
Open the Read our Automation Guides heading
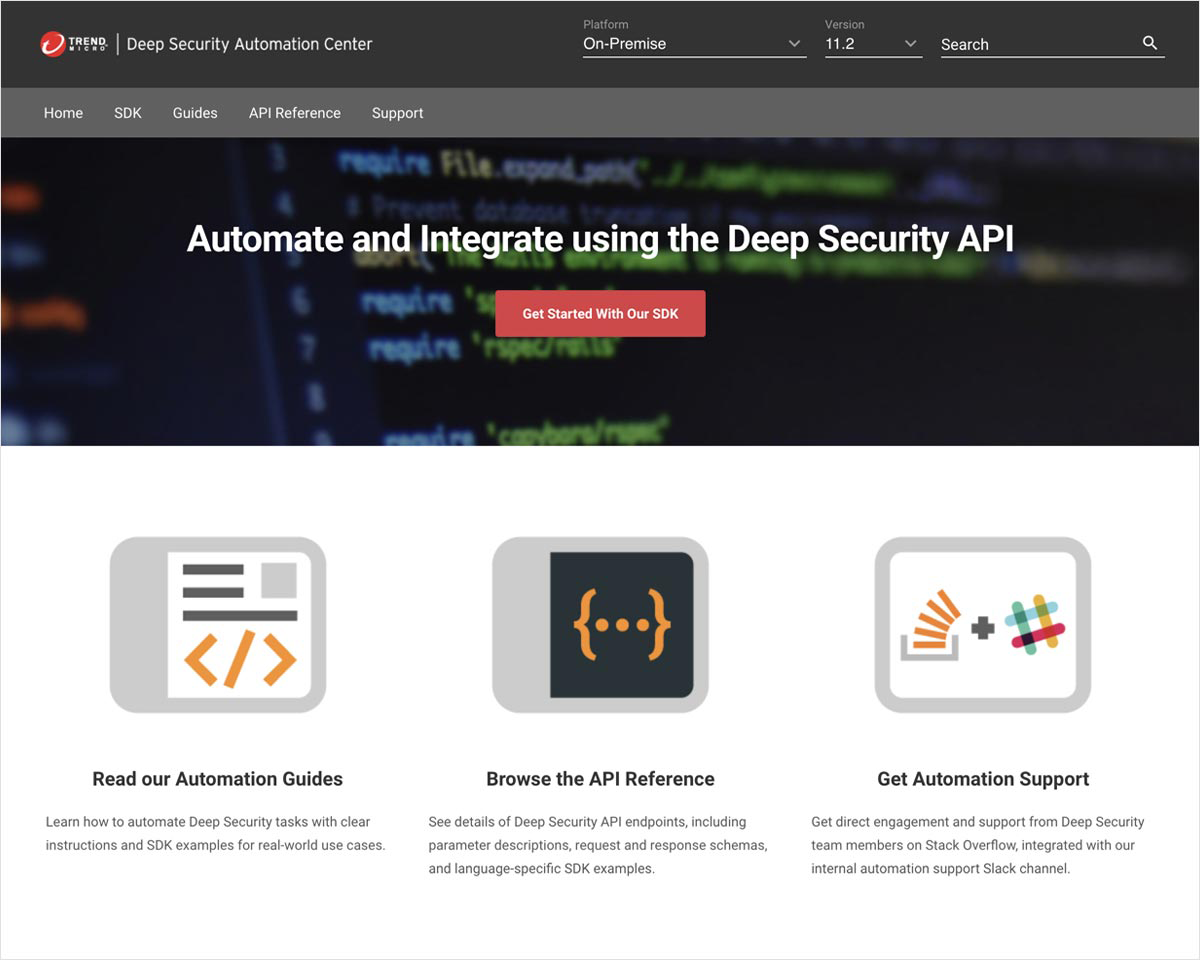tap(217, 779)
